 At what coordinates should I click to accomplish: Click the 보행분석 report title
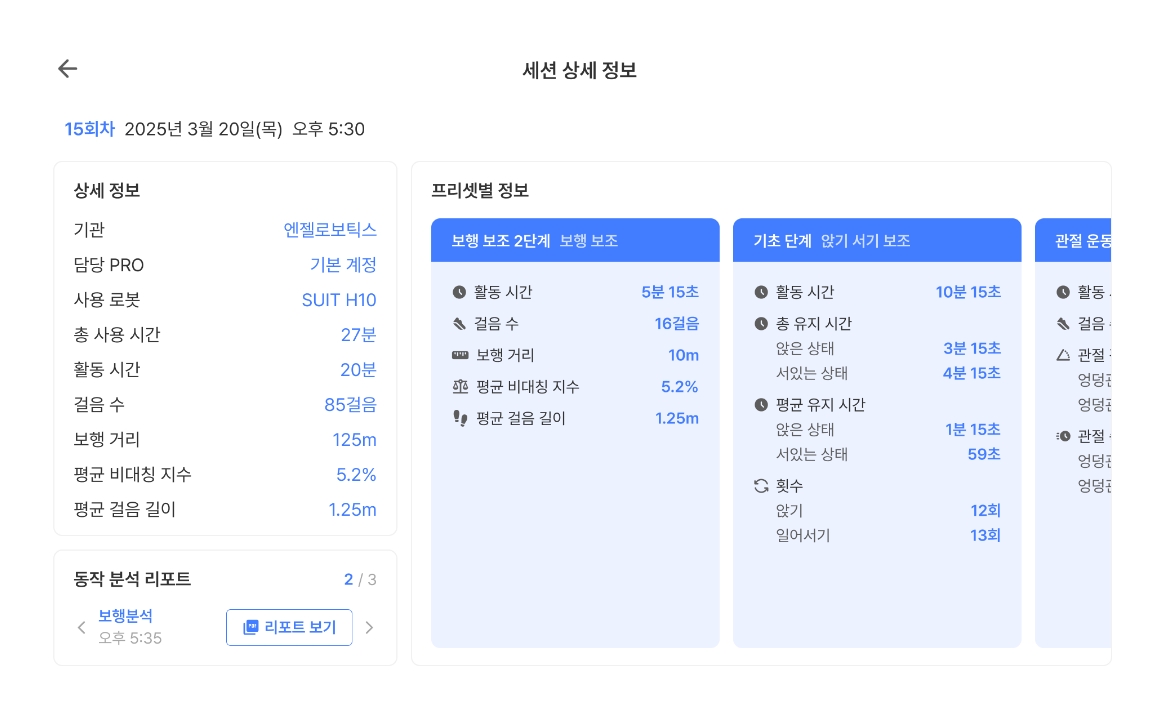126,616
